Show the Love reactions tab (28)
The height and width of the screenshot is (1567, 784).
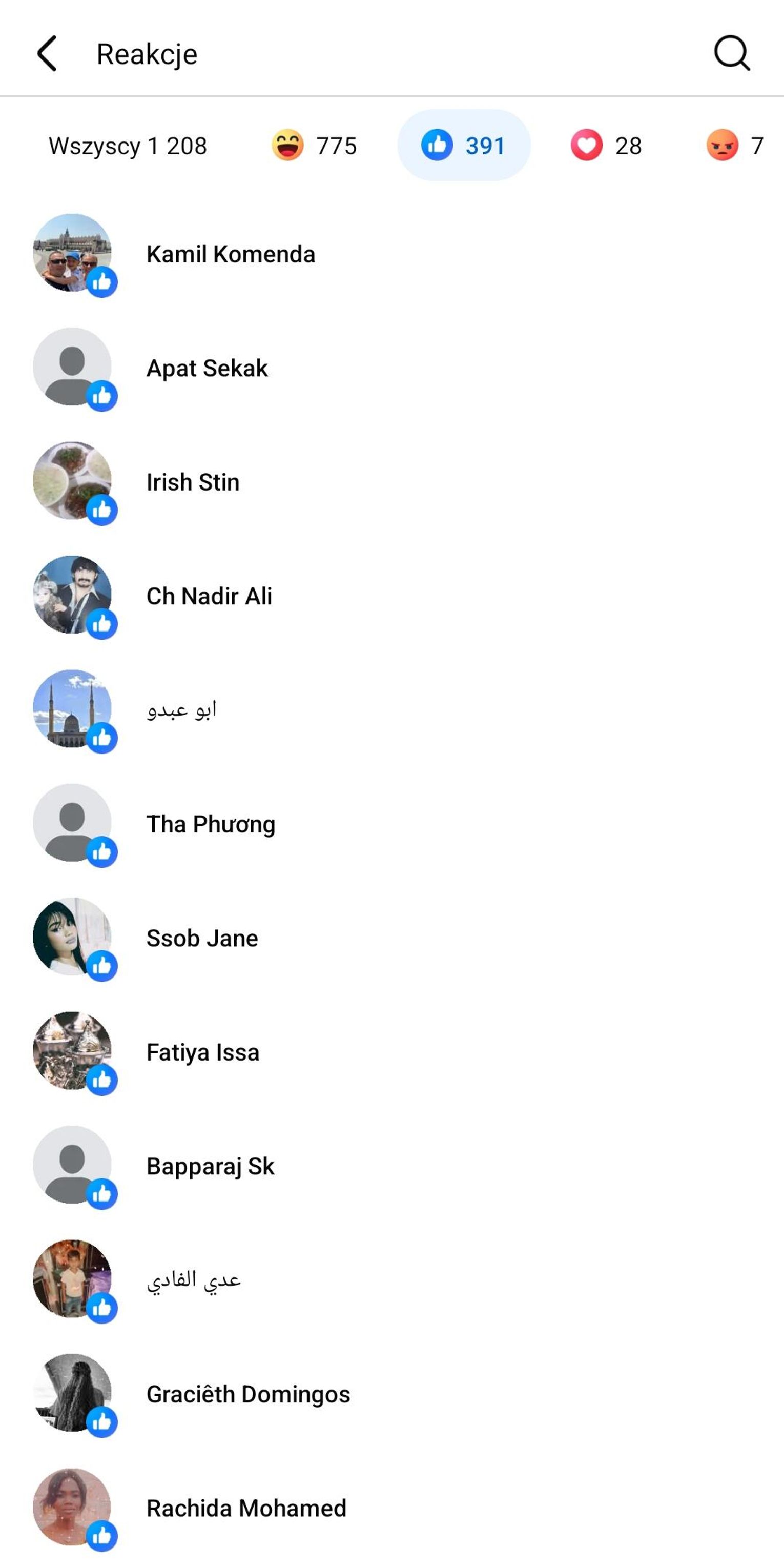pos(606,146)
